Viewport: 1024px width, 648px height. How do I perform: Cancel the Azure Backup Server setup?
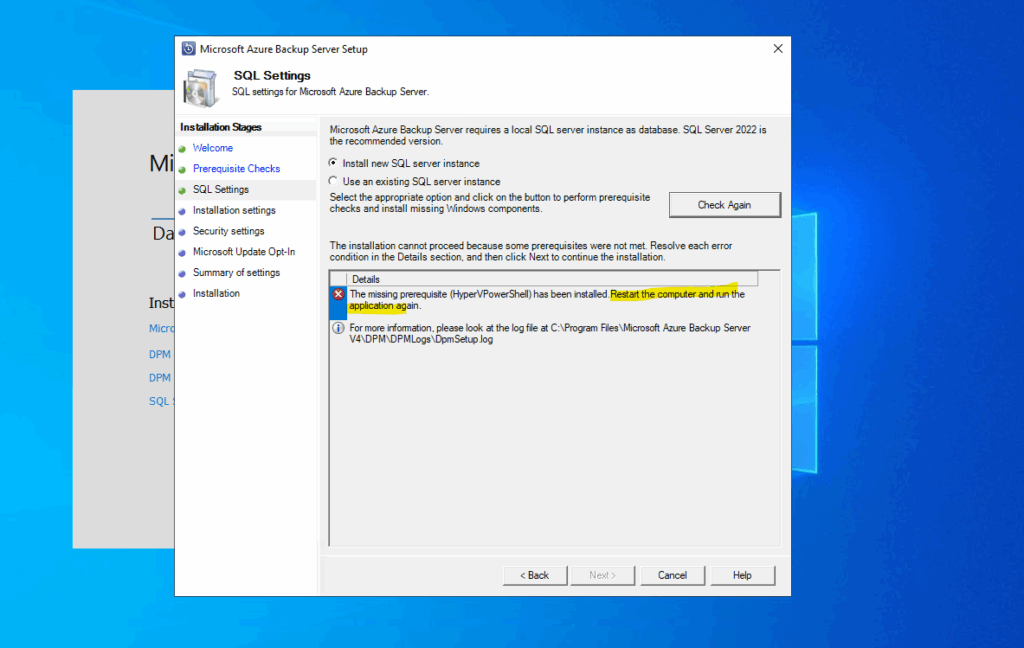[673, 575]
